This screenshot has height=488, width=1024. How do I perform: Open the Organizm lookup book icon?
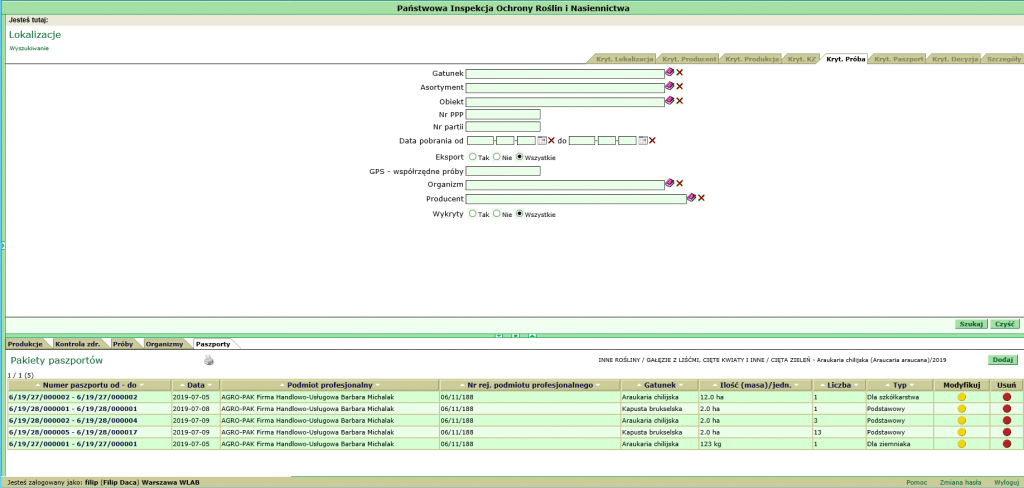pyautogui.click(x=670, y=184)
